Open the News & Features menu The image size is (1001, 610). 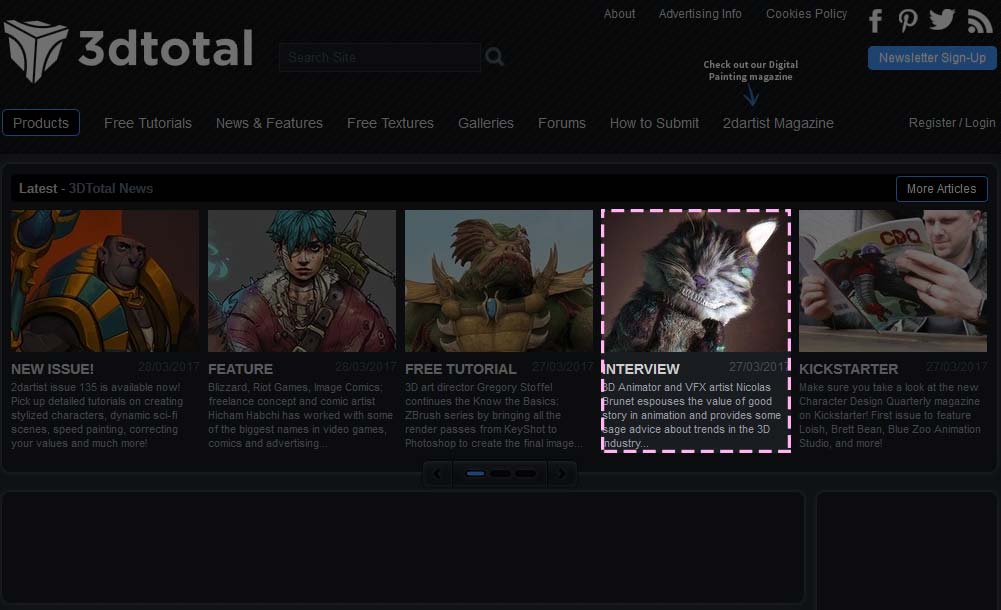pyautogui.click(x=269, y=123)
